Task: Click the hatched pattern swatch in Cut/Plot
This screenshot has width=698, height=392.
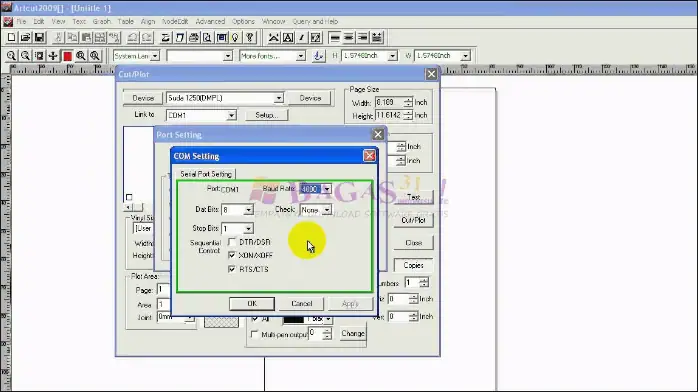Action: pyautogui.click(x=221, y=322)
